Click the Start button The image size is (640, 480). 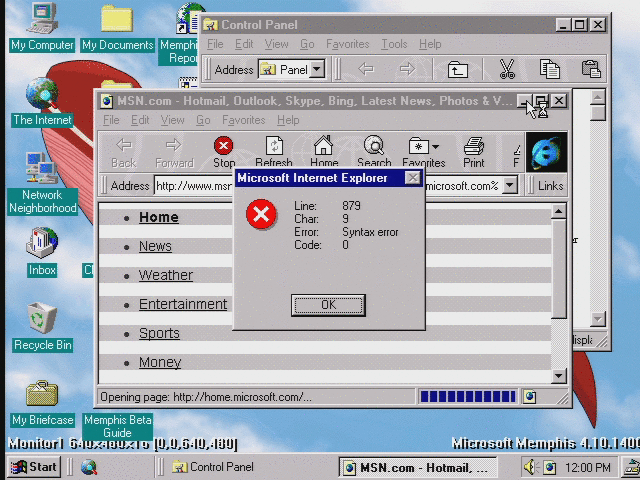tap(34, 467)
